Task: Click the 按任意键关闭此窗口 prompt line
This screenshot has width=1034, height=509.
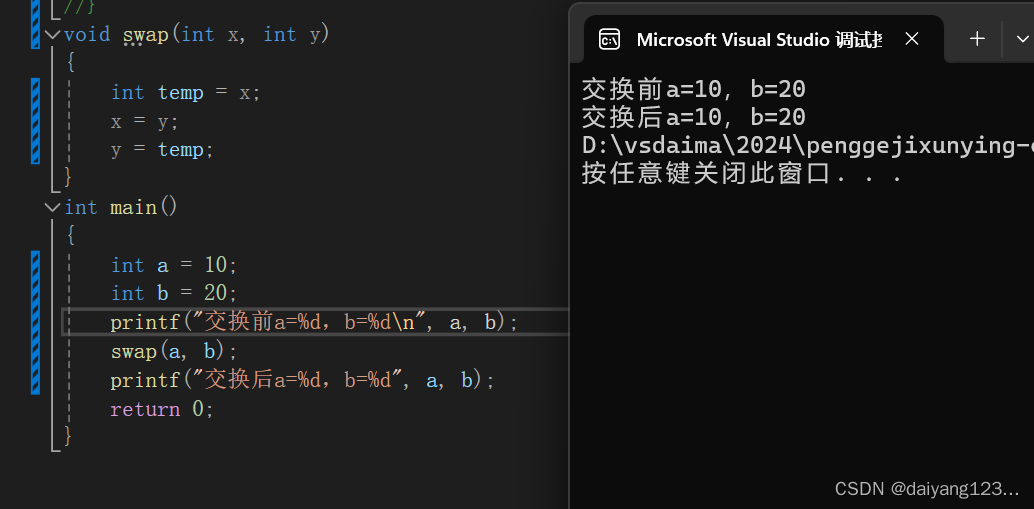Action: [x=741, y=174]
